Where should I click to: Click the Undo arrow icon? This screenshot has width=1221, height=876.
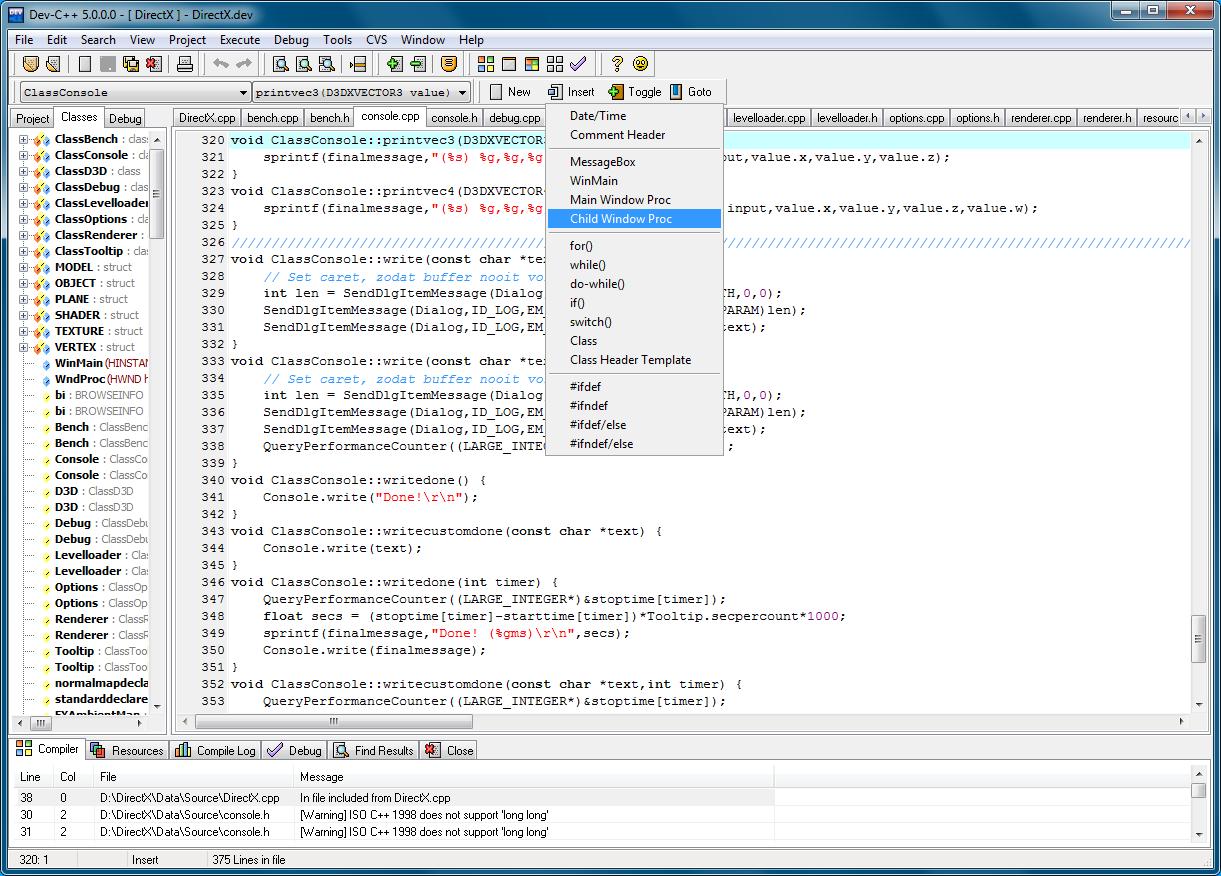tap(220, 63)
